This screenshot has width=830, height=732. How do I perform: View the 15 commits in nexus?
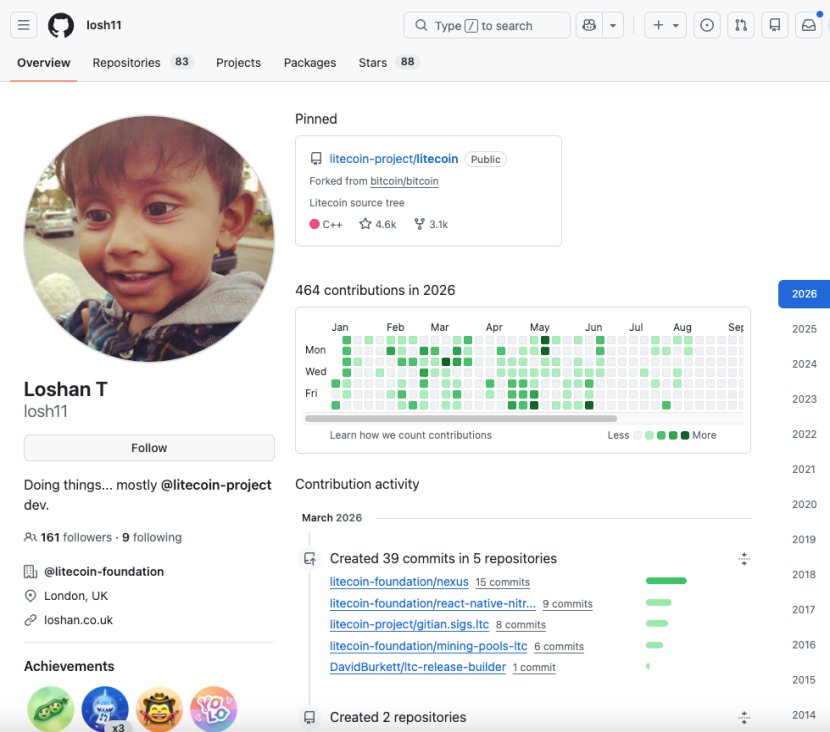click(x=502, y=582)
